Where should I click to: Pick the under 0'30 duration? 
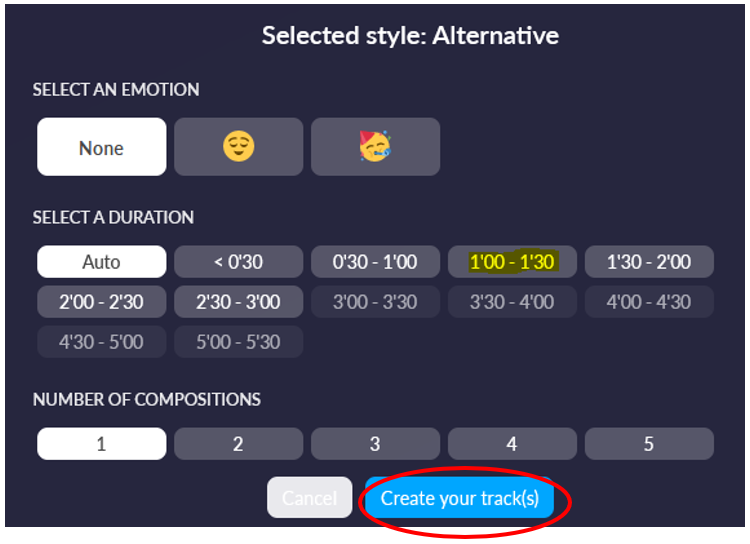(238, 262)
